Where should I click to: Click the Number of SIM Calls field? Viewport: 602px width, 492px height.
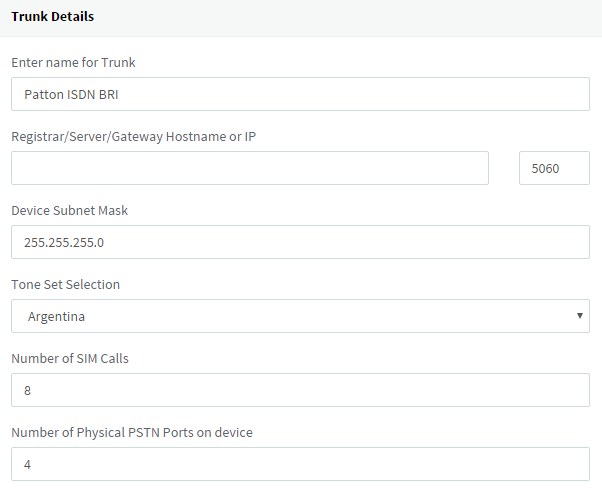click(300, 390)
